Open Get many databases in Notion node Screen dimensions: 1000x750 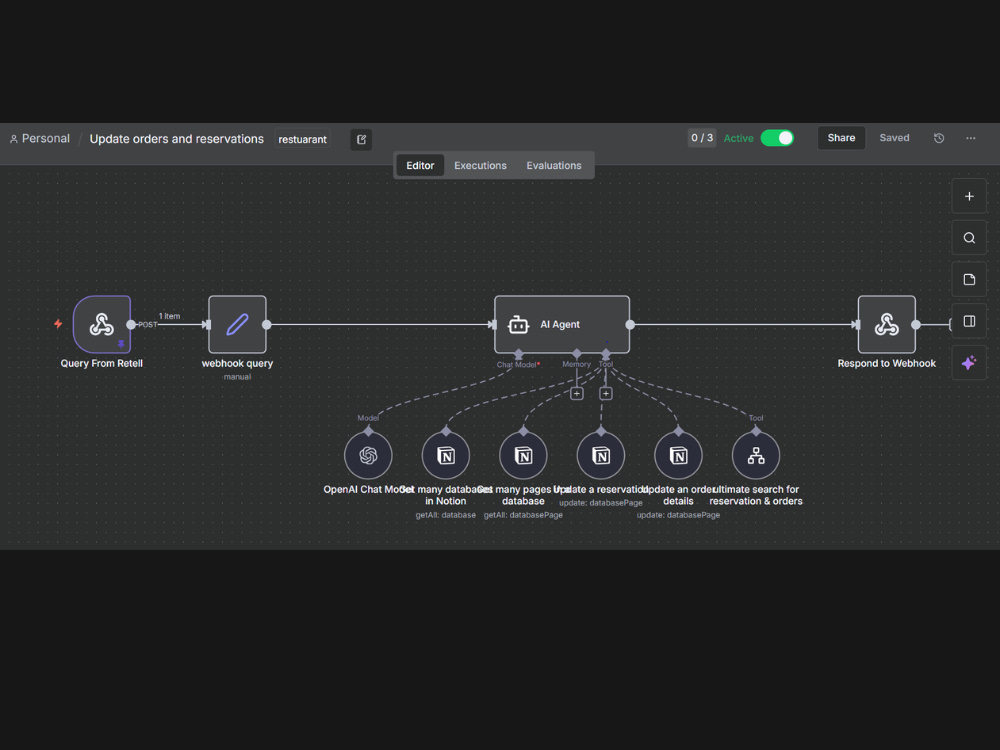click(446, 455)
